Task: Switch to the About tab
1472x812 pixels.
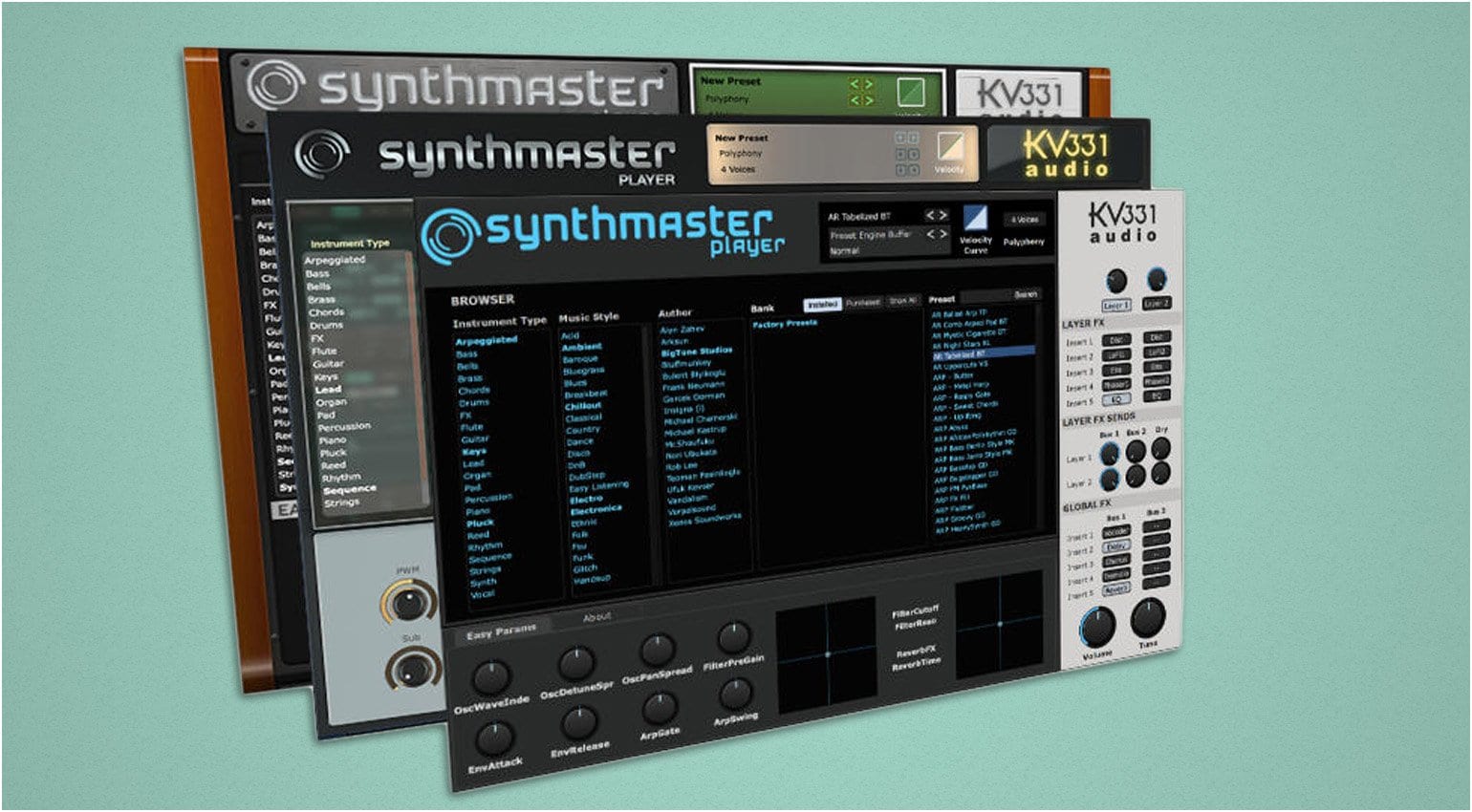Action: [x=596, y=617]
